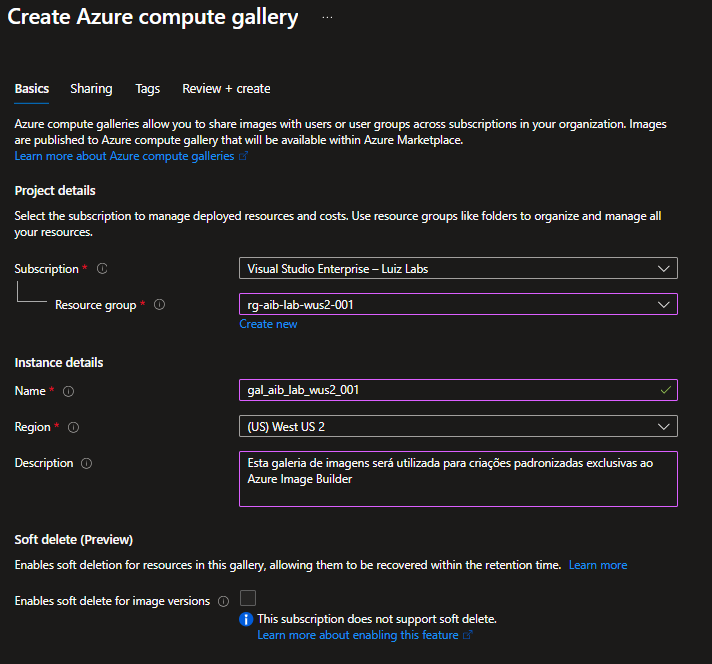
Task: Open the Resource group dropdown
Action: 458,304
